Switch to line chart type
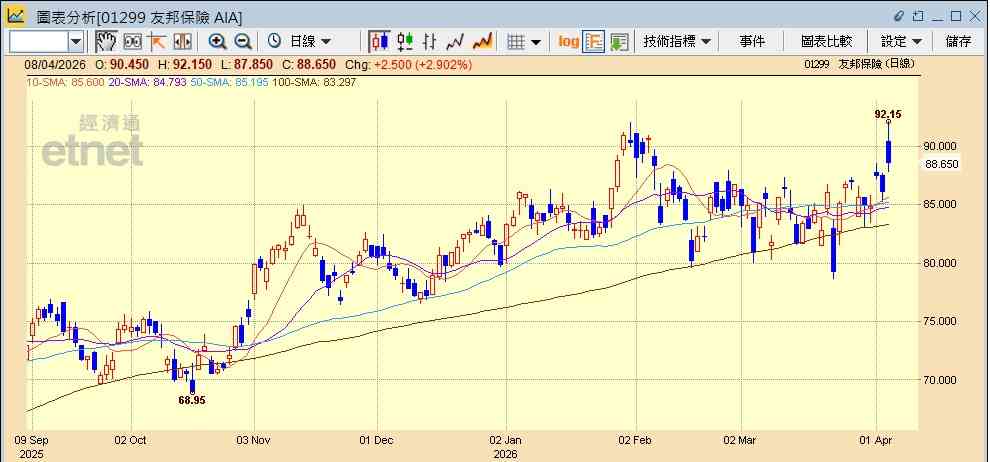Viewport: 990px width, 462px height. pyautogui.click(x=455, y=42)
